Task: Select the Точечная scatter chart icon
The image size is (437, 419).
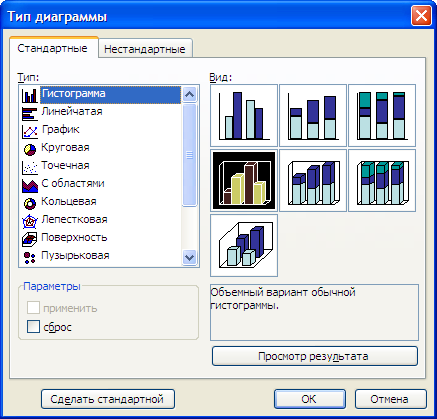Action: point(30,167)
